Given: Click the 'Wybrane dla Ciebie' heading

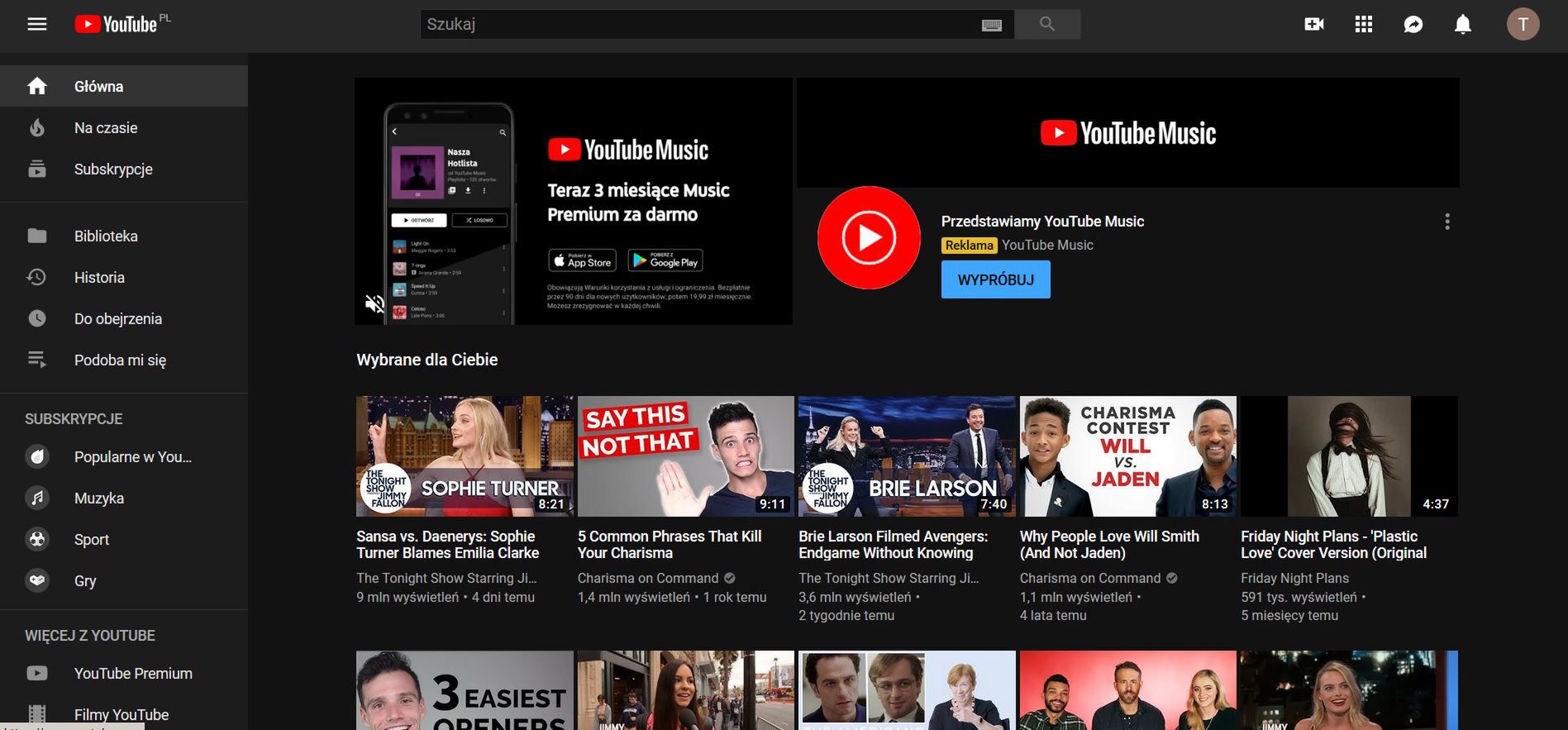Looking at the screenshot, I should [x=427, y=360].
